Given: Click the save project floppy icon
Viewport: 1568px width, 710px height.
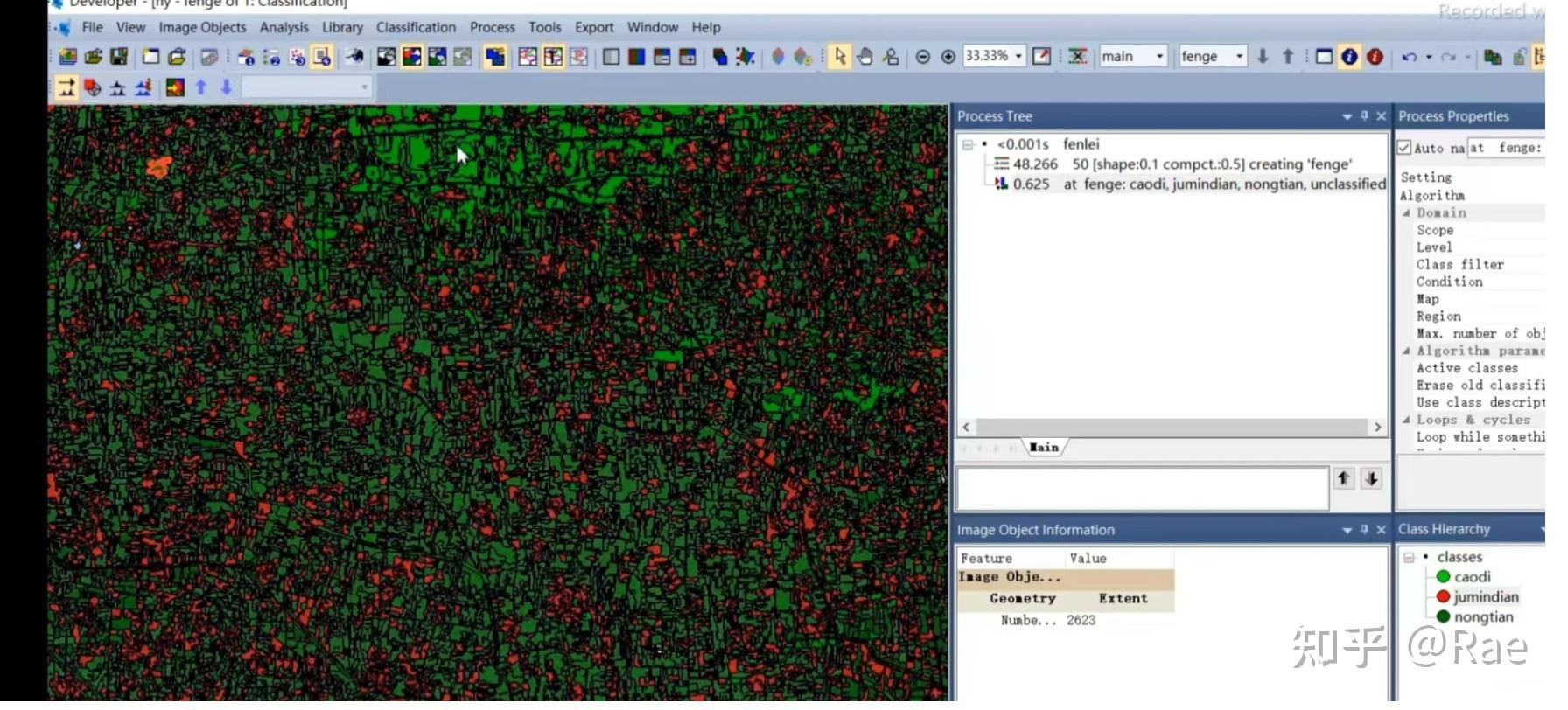Looking at the screenshot, I should coord(118,57).
